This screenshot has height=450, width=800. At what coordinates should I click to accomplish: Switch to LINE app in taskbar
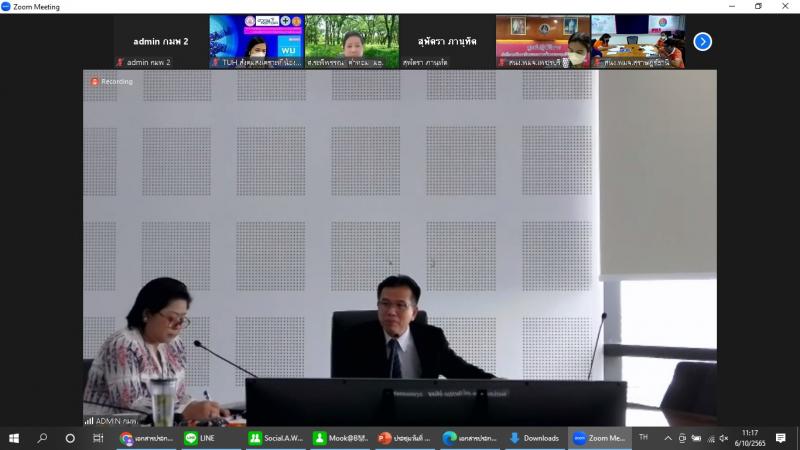pyautogui.click(x=211, y=438)
